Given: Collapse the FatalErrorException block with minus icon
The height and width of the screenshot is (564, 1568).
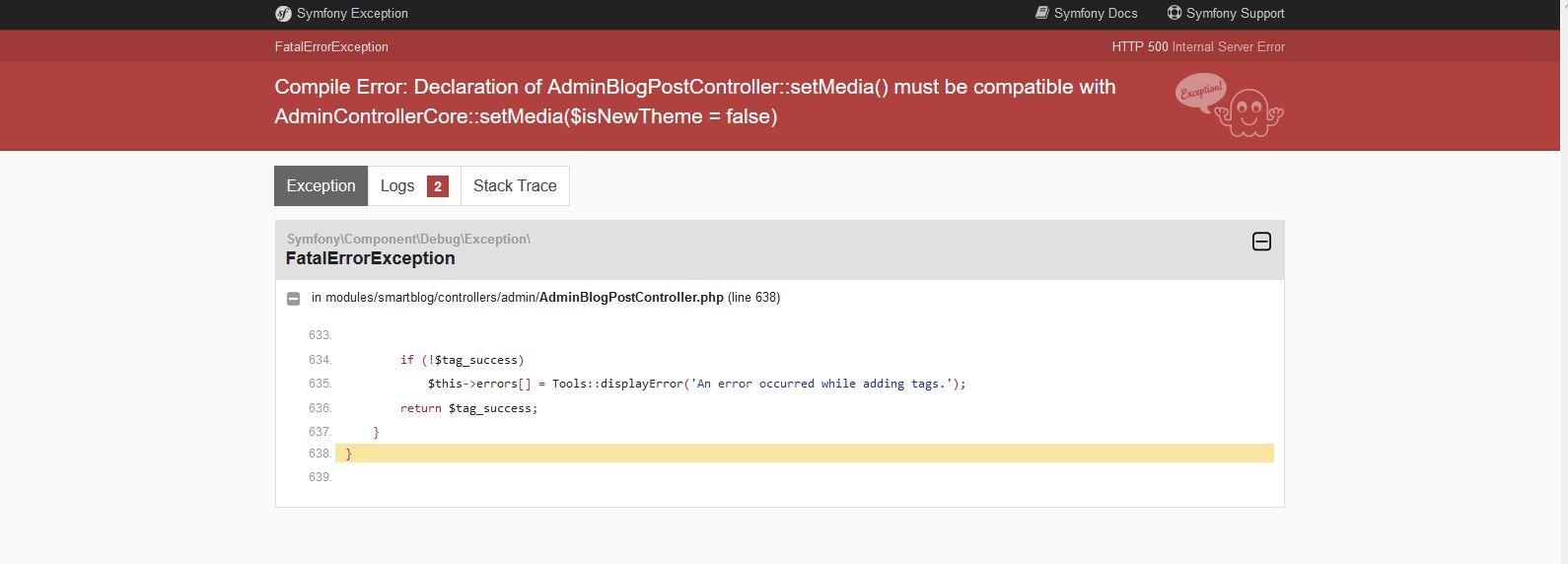Looking at the screenshot, I should [x=1261, y=242].
